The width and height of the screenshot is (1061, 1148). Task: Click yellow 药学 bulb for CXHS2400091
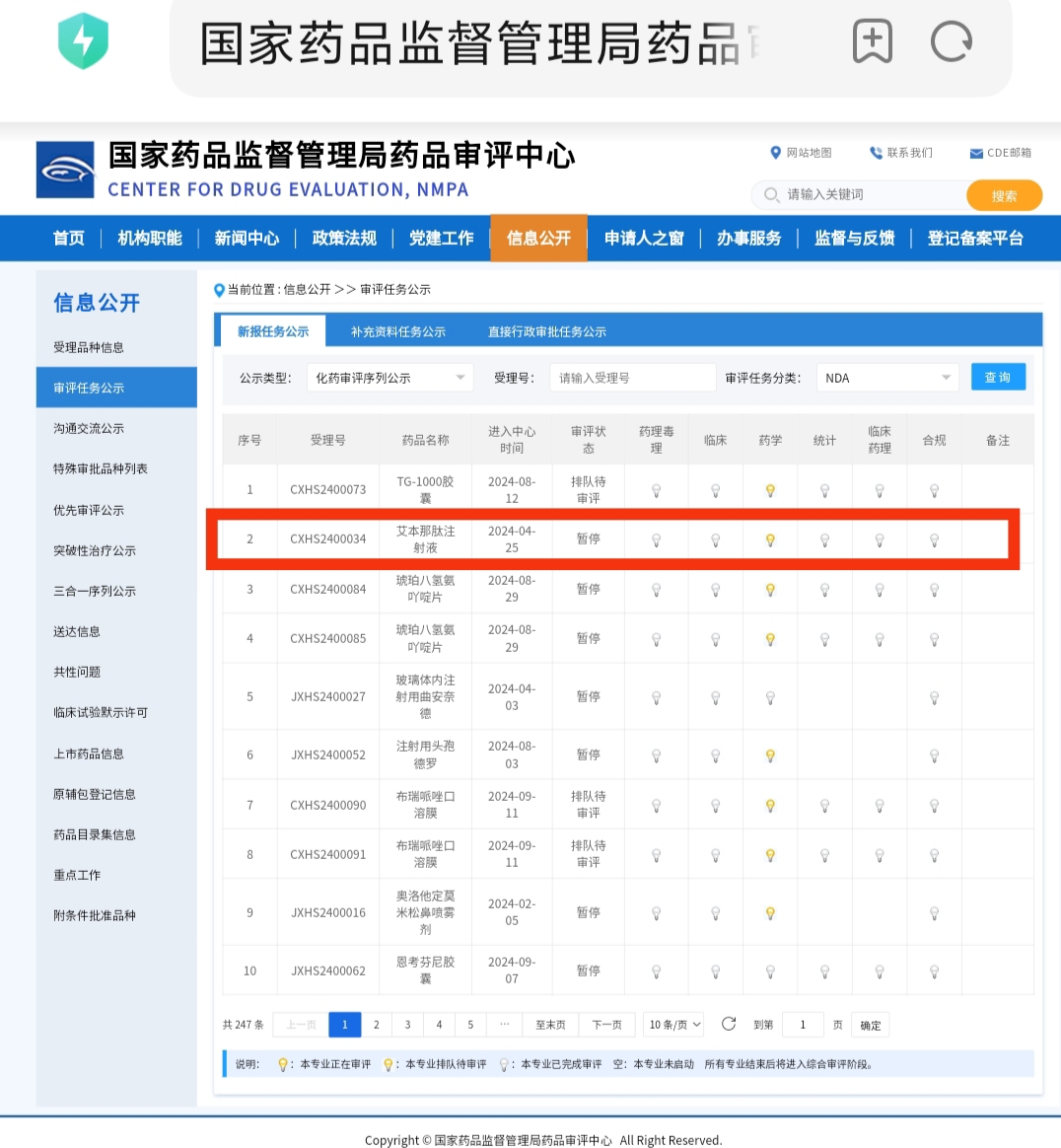click(x=770, y=854)
